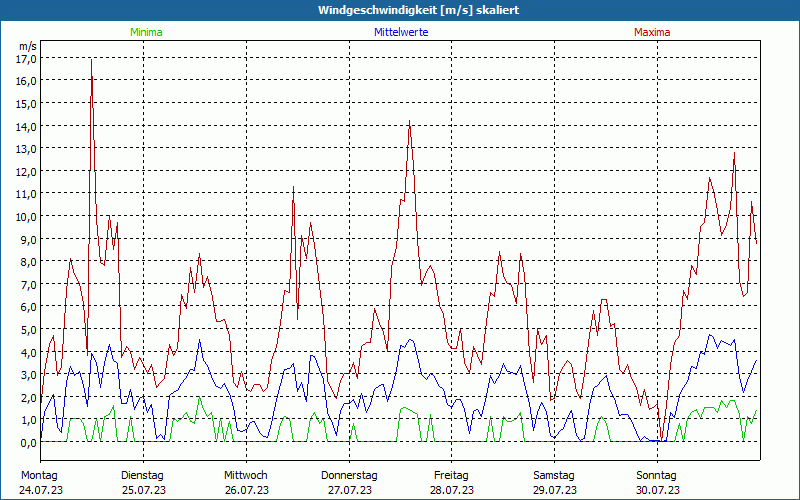800x500 pixels.
Task: Click the highest red peak on Monday
Action: [x=91, y=59]
